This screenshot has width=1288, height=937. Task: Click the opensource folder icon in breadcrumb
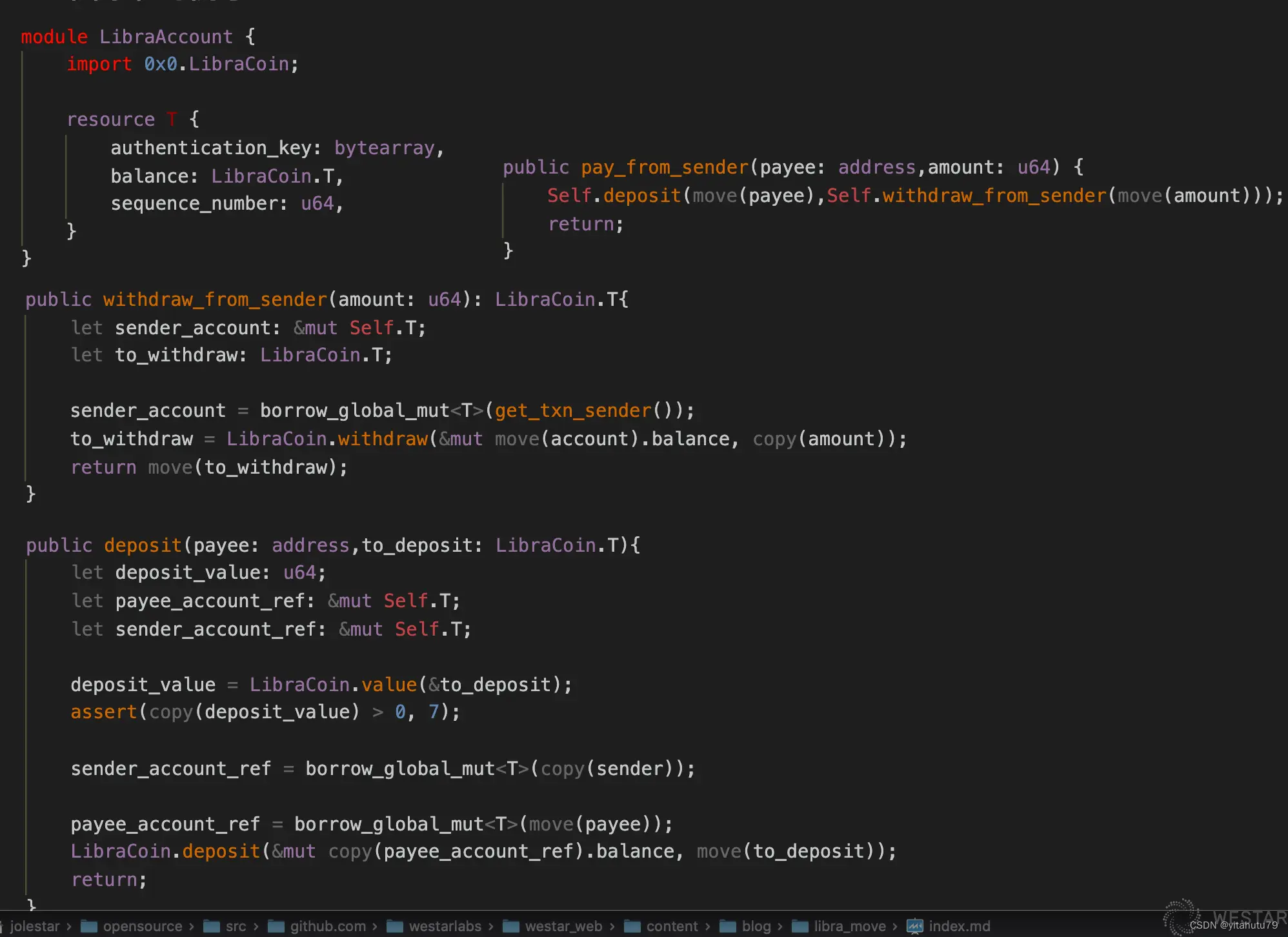88,927
